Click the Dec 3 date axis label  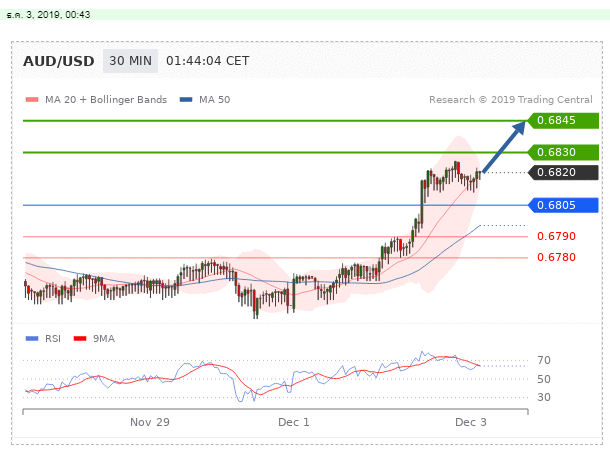[x=471, y=422]
